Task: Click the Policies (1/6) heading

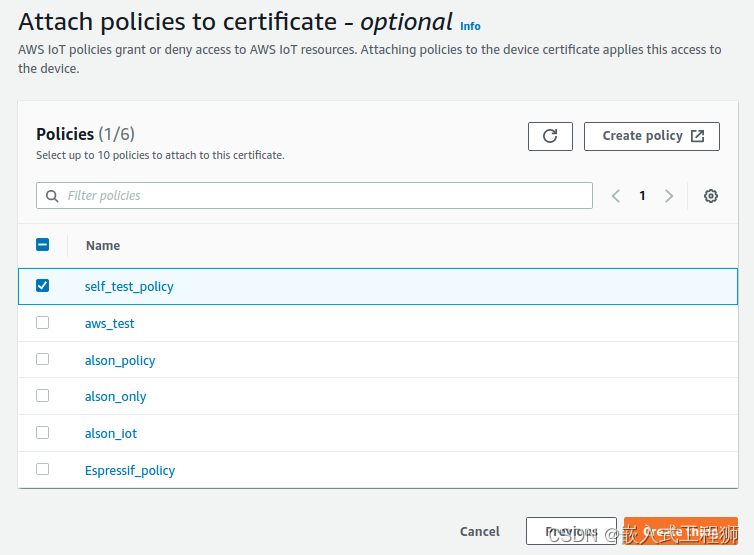Action: coord(86,134)
